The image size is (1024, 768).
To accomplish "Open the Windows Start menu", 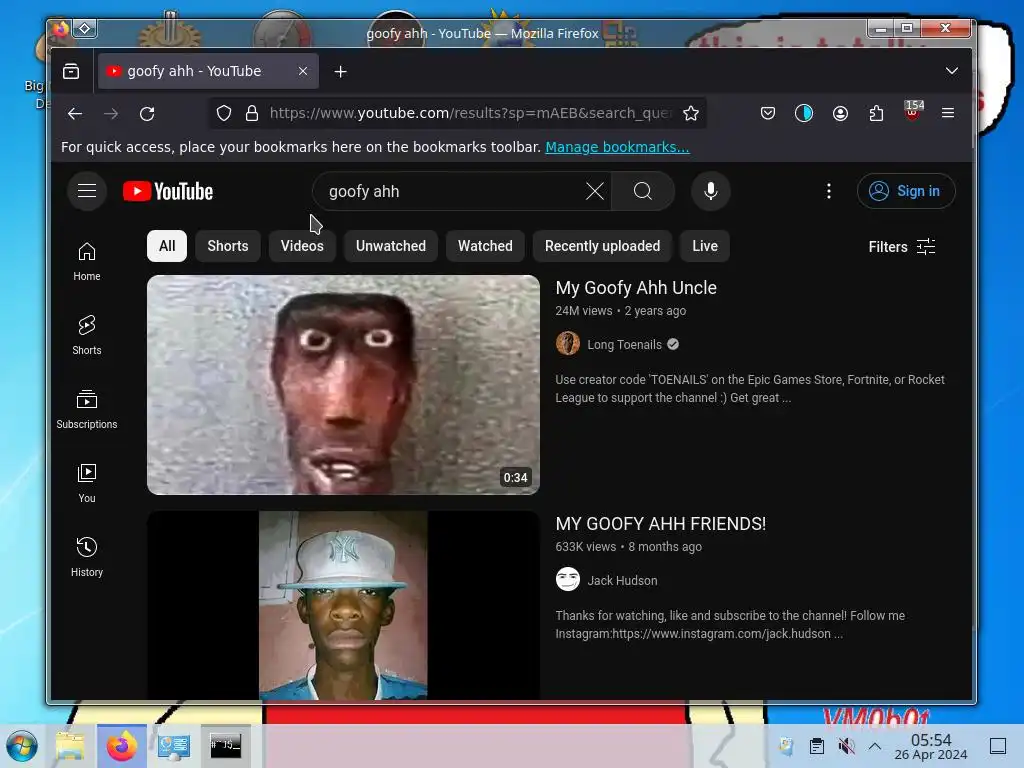I will [x=22, y=746].
